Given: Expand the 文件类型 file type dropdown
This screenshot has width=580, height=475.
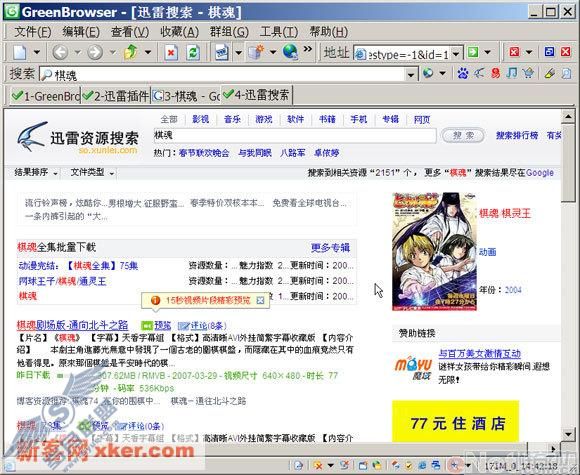Looking at the screenshot, I should click(x=92, y=172).
